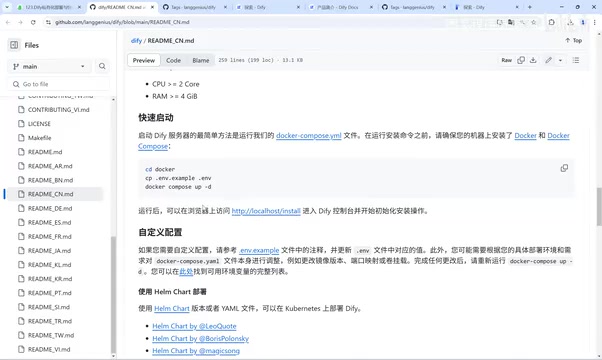Open the main branch dropdown
This screenshot has height=360, width=602.
[x=49, y=66]
